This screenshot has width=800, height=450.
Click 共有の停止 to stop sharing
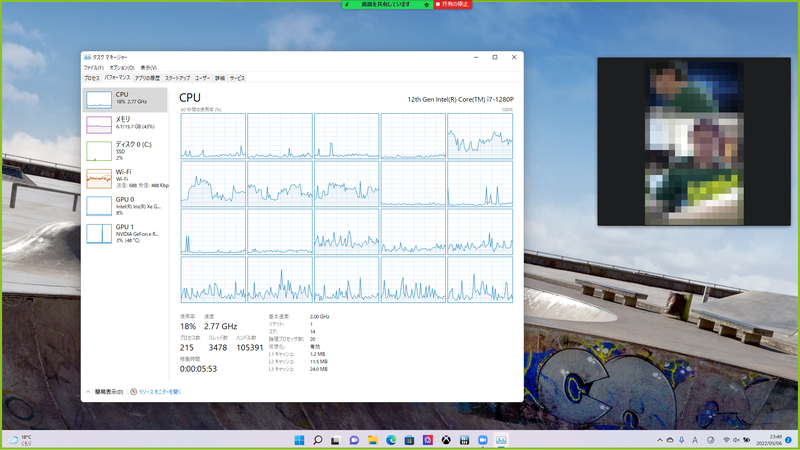pyautogui.click(x=453, y=4)
